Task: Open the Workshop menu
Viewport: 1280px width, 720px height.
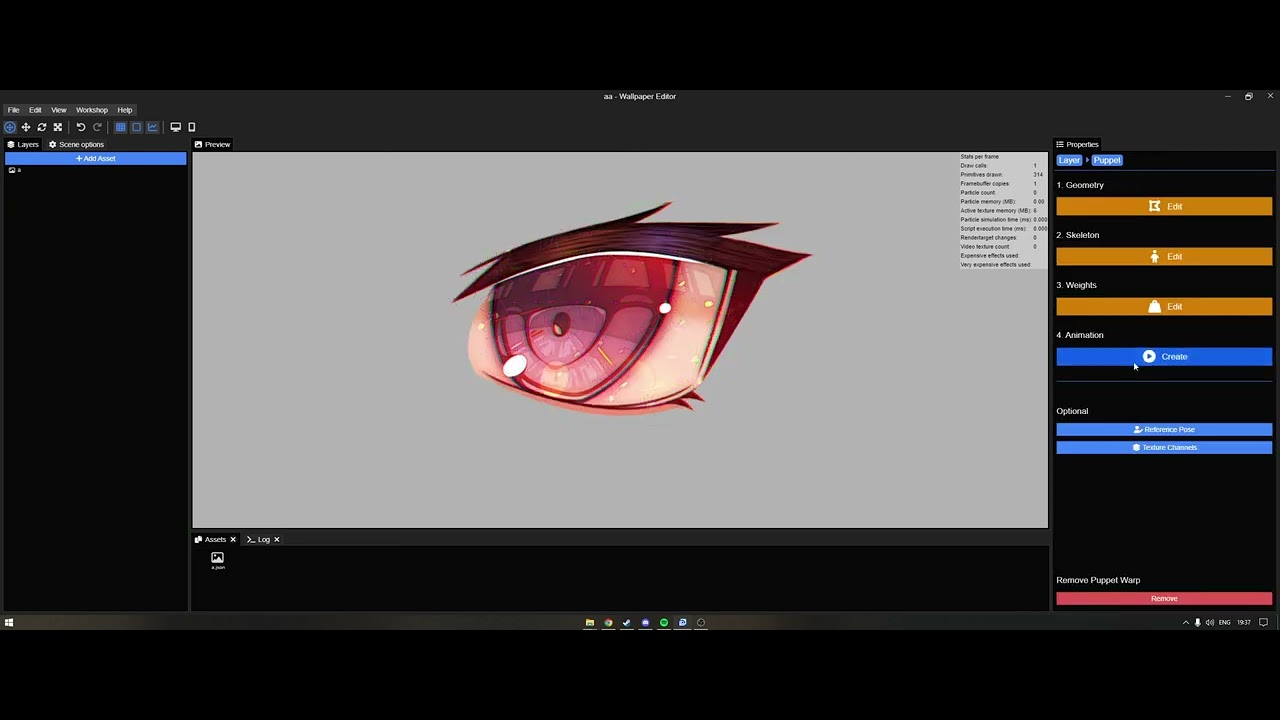Action: (92, 110)
